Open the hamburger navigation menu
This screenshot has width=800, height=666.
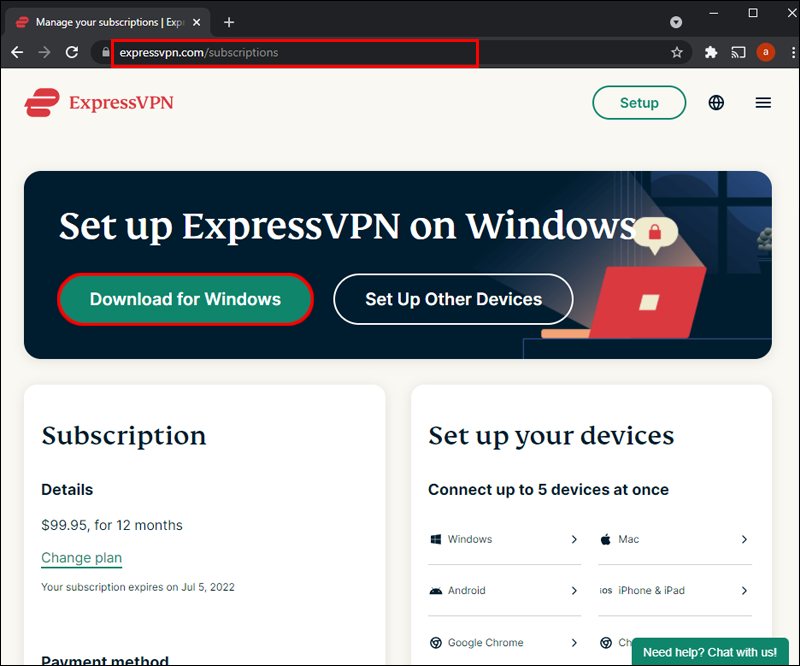(763, 103)
